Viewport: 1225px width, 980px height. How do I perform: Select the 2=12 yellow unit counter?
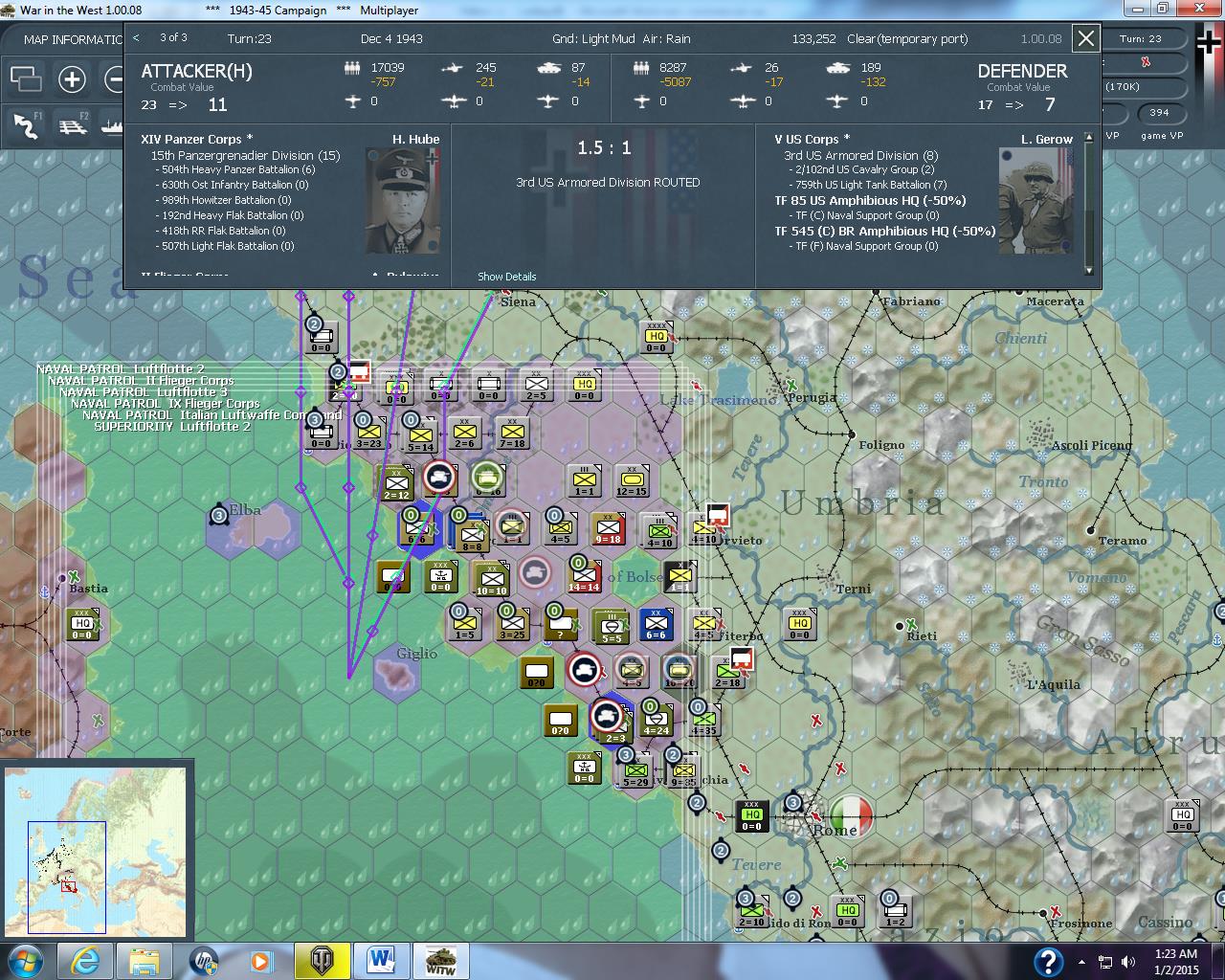[x=396, y=483]
